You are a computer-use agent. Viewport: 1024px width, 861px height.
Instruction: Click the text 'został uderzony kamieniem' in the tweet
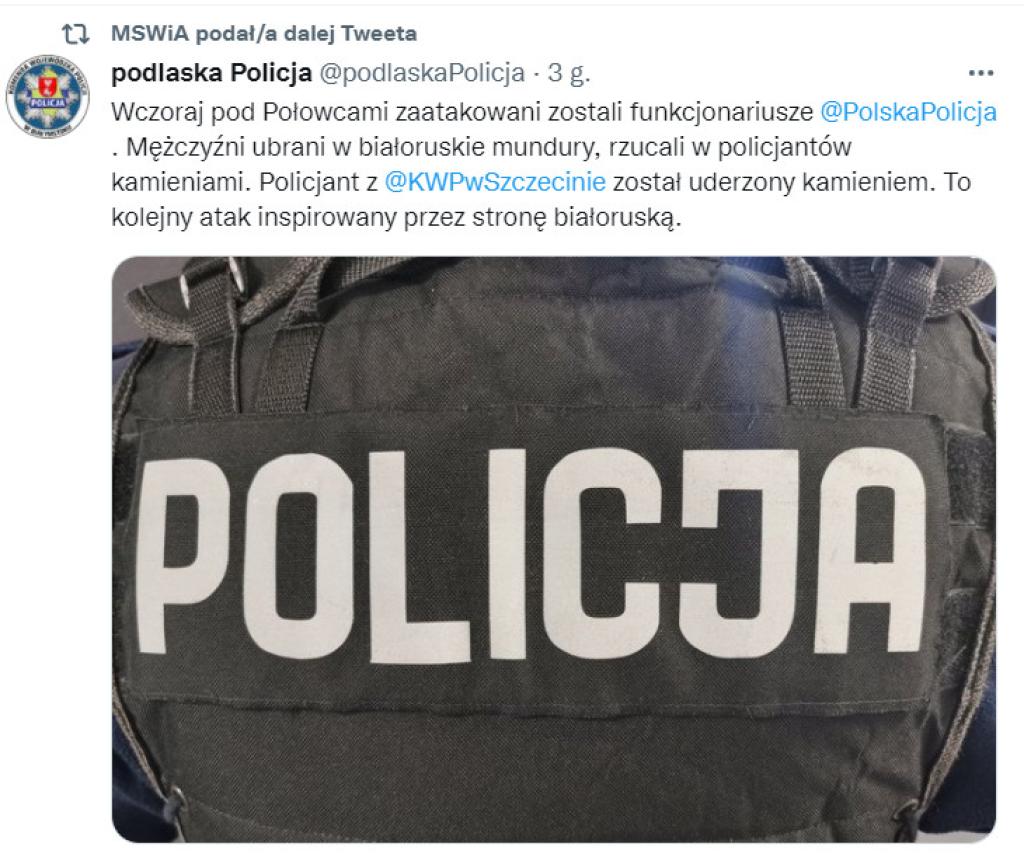pos(771,182)
